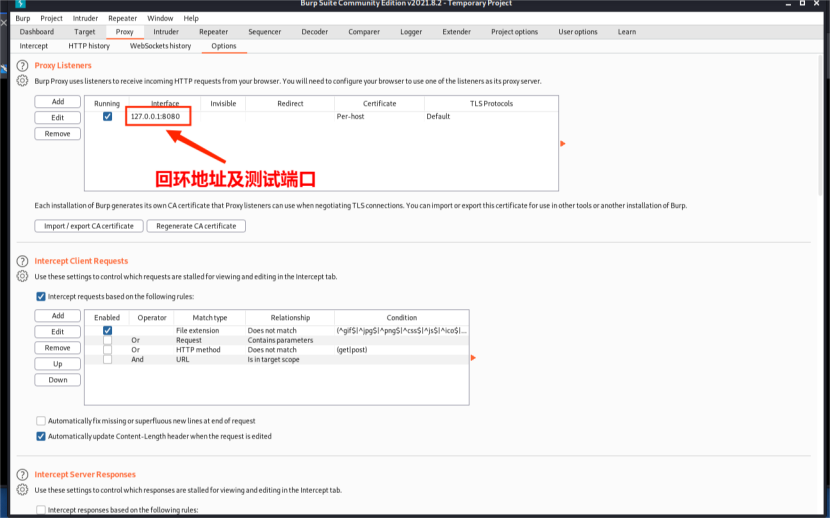Screen dimensions: 831x518
Task: Expand intercept rules table with orange arrow
Action: (x=473, y=358)
